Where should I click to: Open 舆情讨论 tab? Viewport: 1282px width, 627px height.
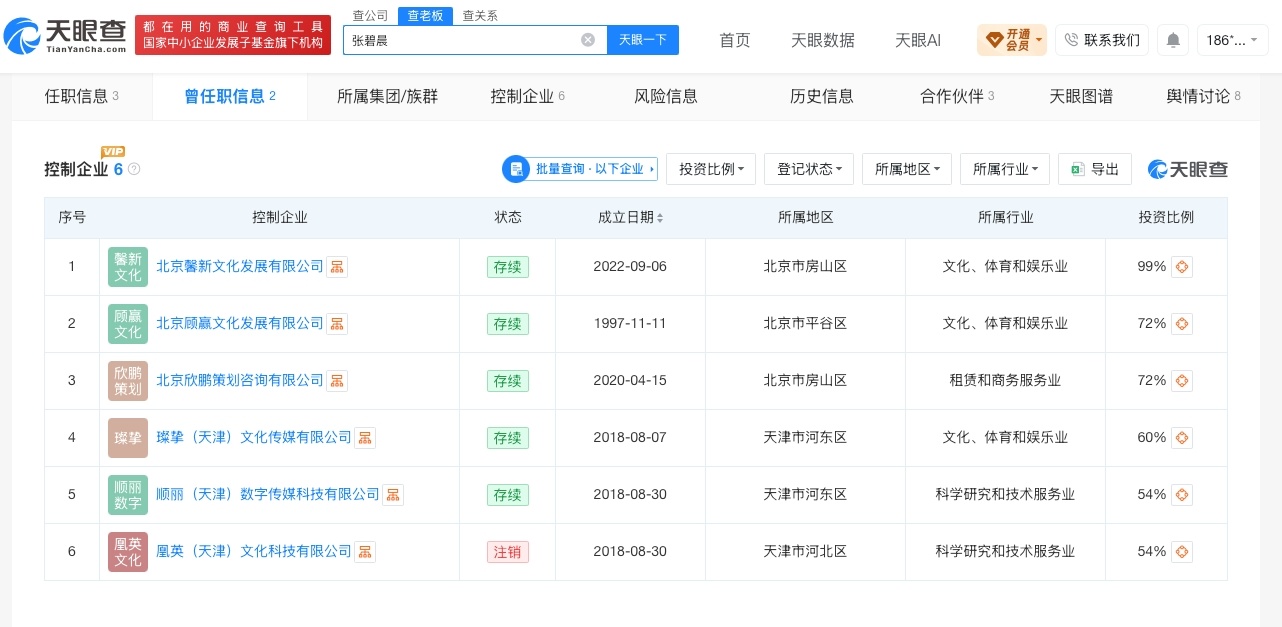[x=1203, y=96]
